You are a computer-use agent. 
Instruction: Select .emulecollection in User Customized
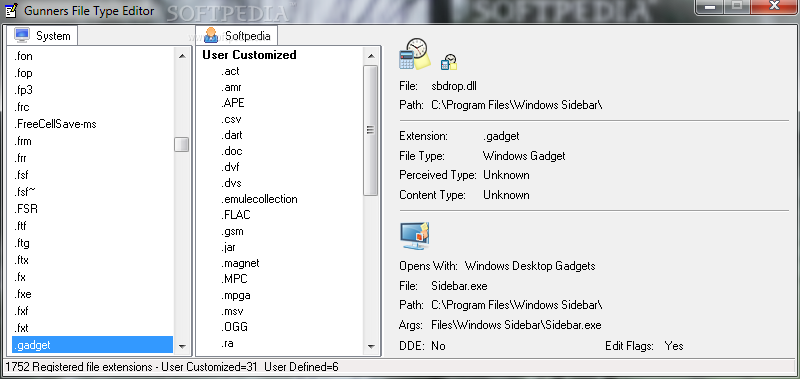259,199
